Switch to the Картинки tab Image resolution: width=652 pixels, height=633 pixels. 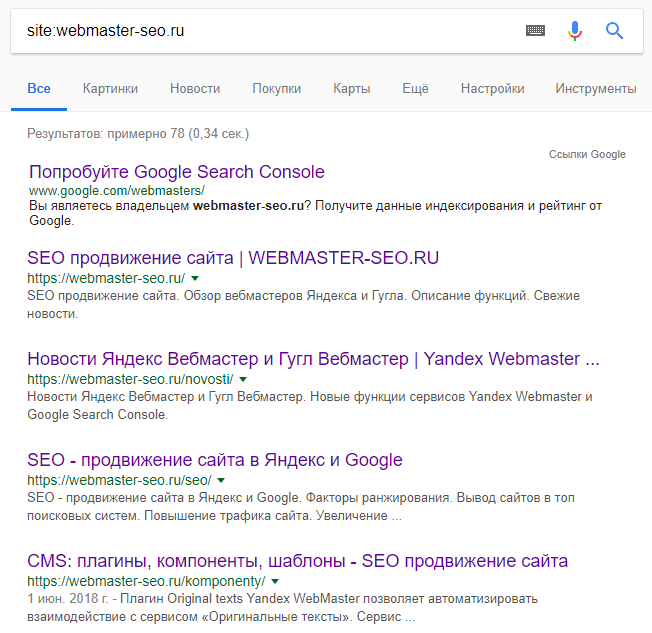[x=110, y=88]
